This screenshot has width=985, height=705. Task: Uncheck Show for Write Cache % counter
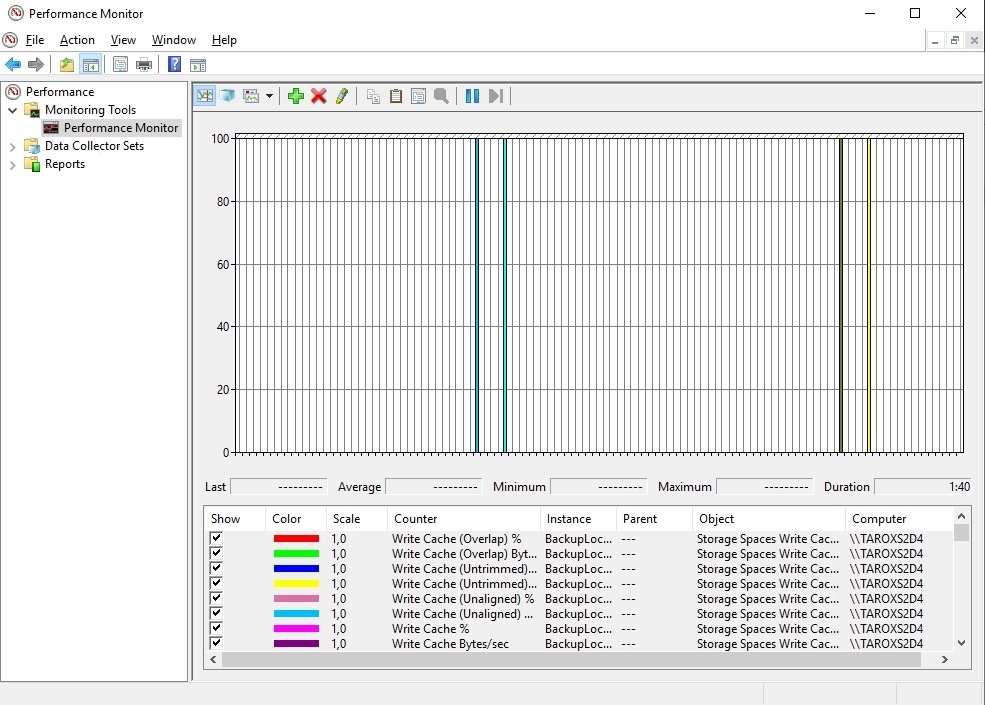click(x=216, y=628)
